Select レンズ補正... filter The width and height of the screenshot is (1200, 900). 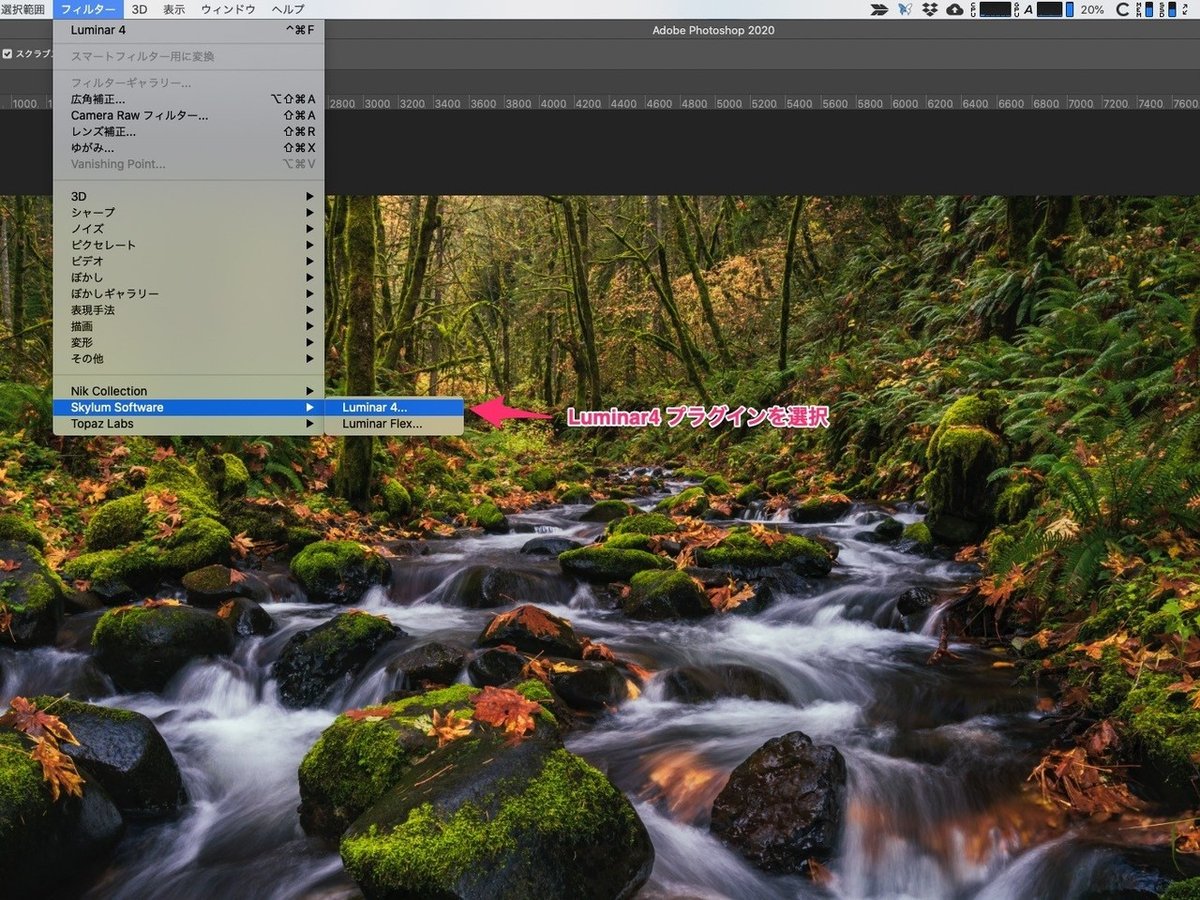coord(189,131)
